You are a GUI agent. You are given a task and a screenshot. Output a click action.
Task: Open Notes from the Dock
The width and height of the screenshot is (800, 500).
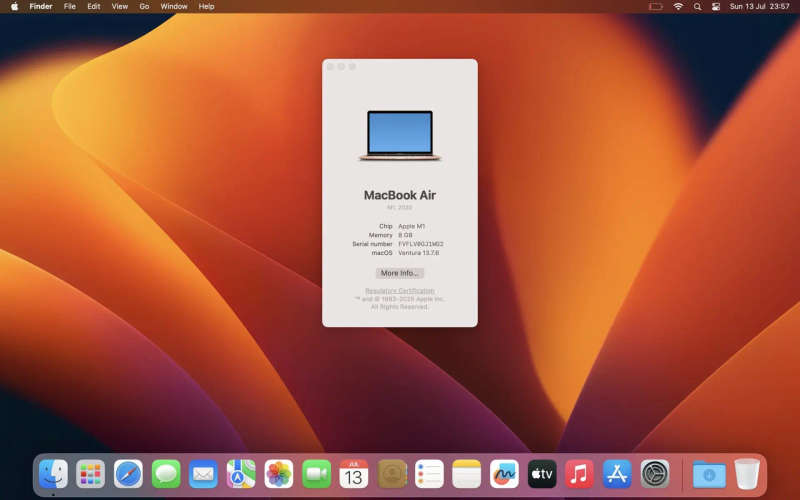[x=467, y=474]
